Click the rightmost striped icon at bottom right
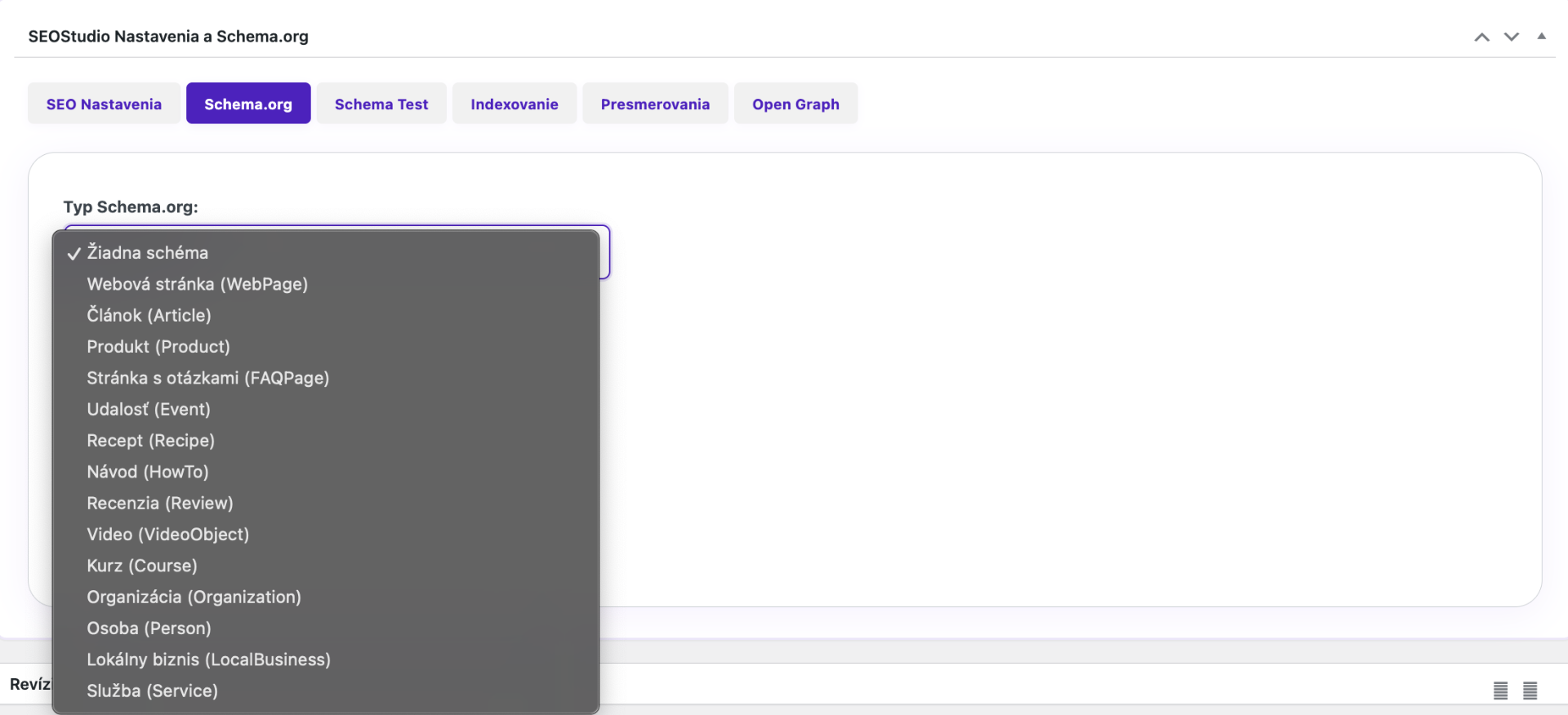The height and width of the screenshot is (715, 1568). (x=1530, y=691)
